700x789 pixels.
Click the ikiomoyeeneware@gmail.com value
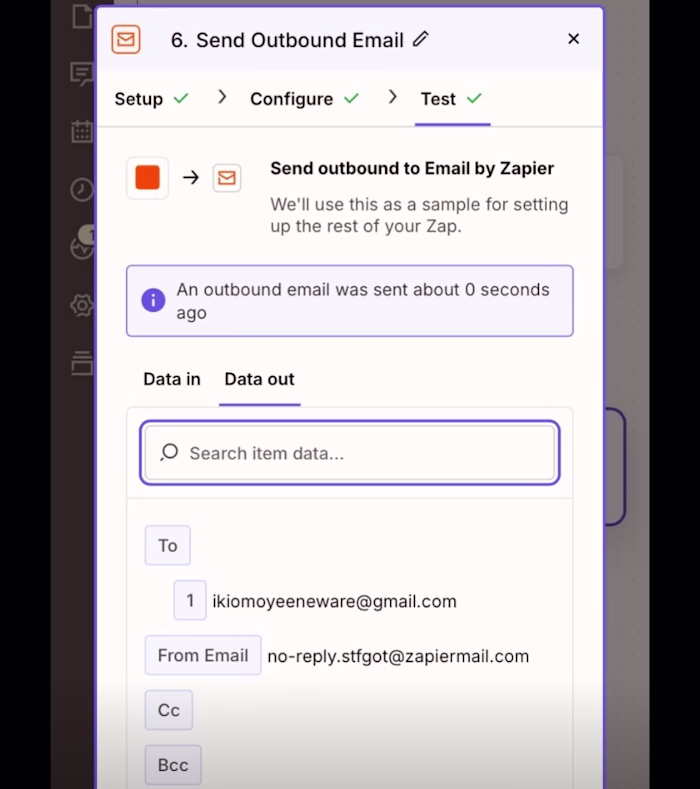[x=334, y=601]
